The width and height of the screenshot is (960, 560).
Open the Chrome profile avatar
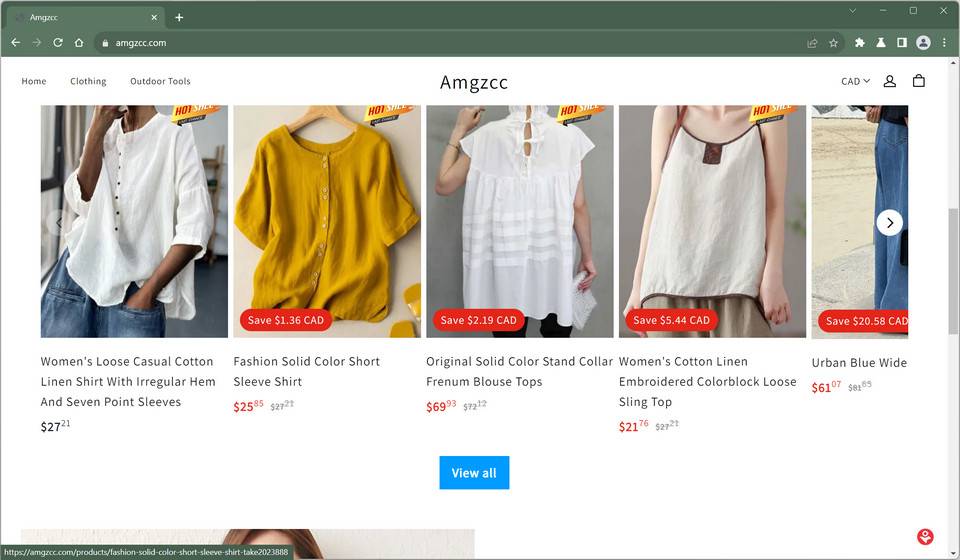click(923, 43)
